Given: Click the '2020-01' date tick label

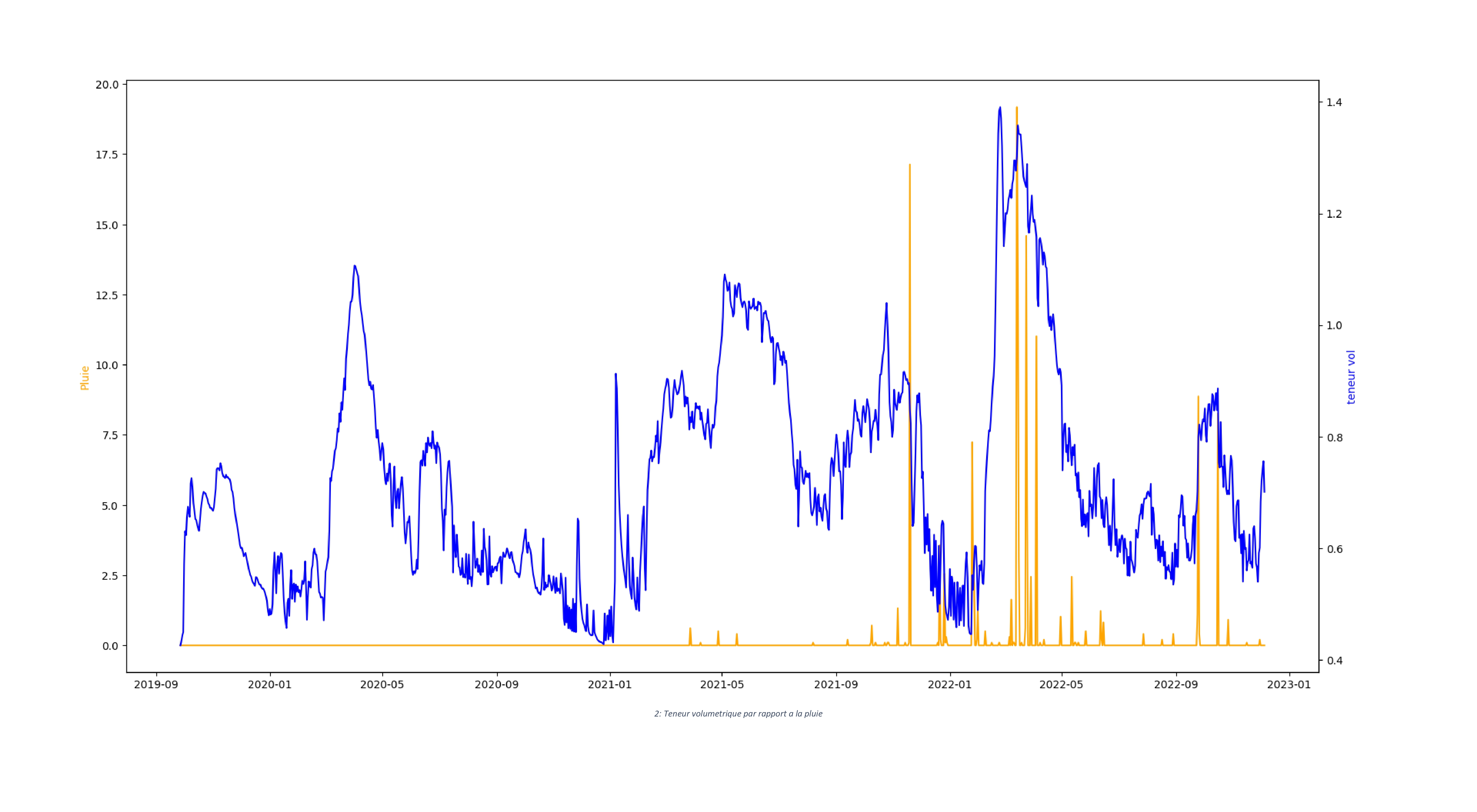Looking at the screenshot, I should [x=270, y=685].
